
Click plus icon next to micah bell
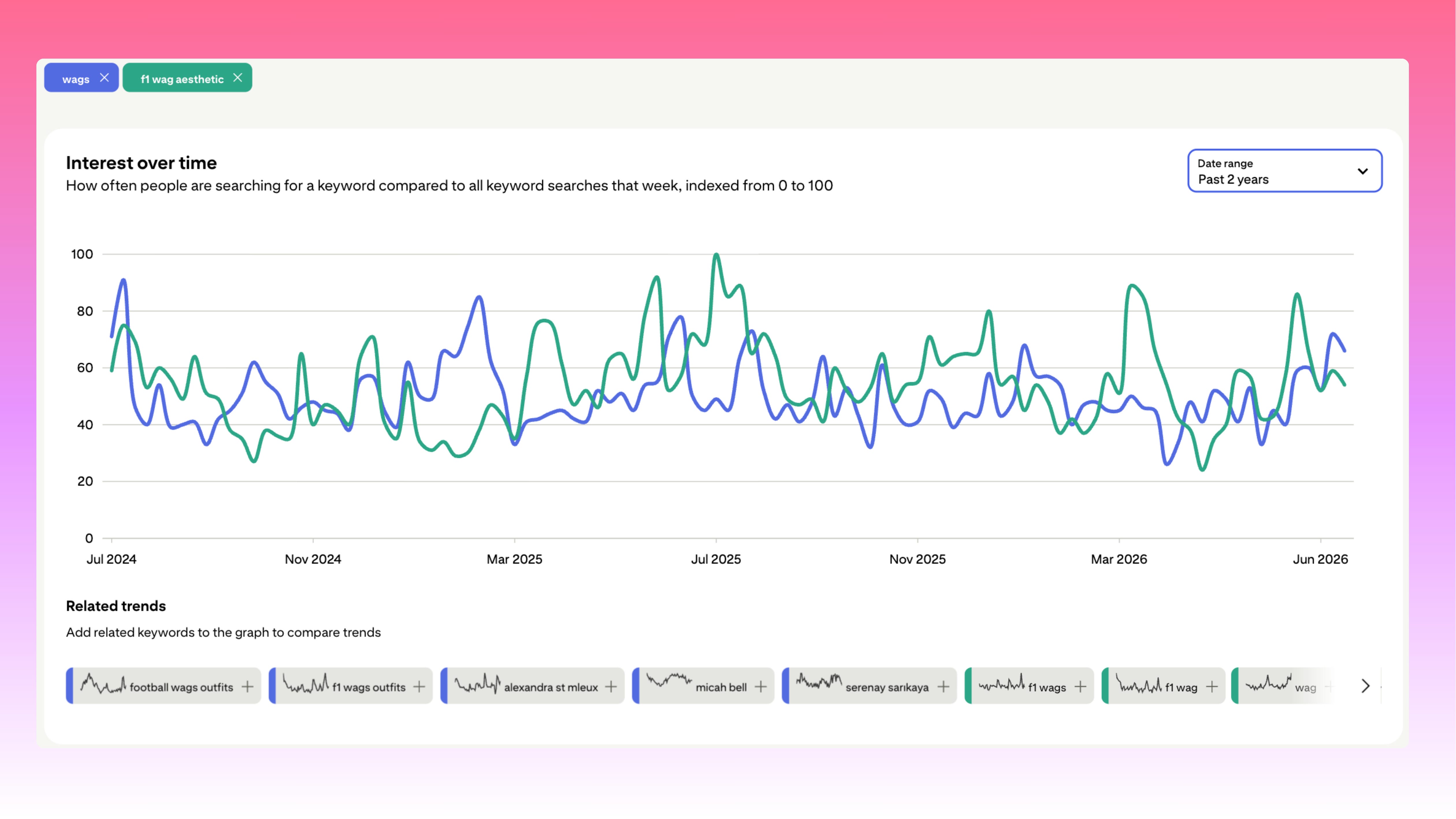click(761, 686)
